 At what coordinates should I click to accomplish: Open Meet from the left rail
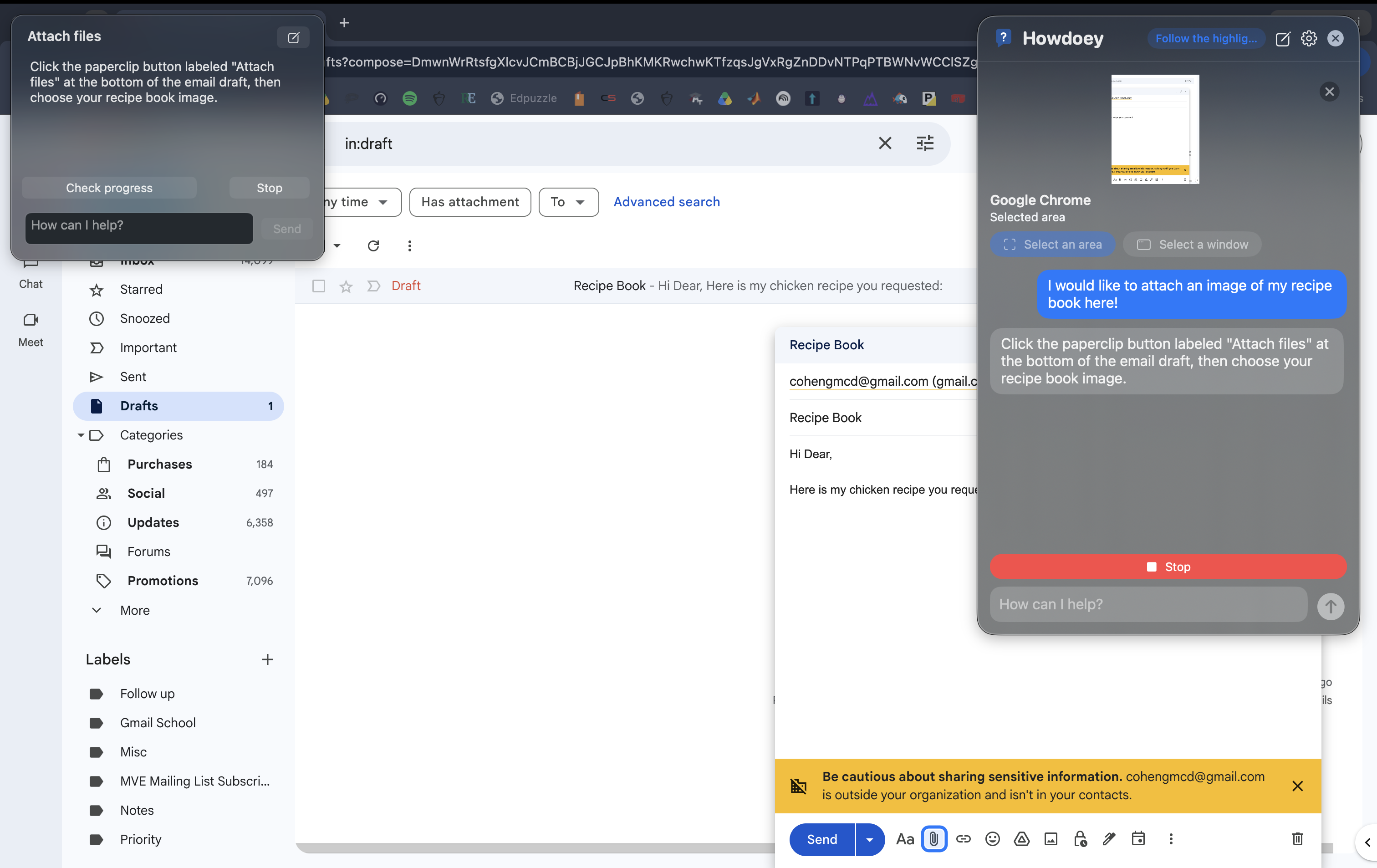pos(31,330)
